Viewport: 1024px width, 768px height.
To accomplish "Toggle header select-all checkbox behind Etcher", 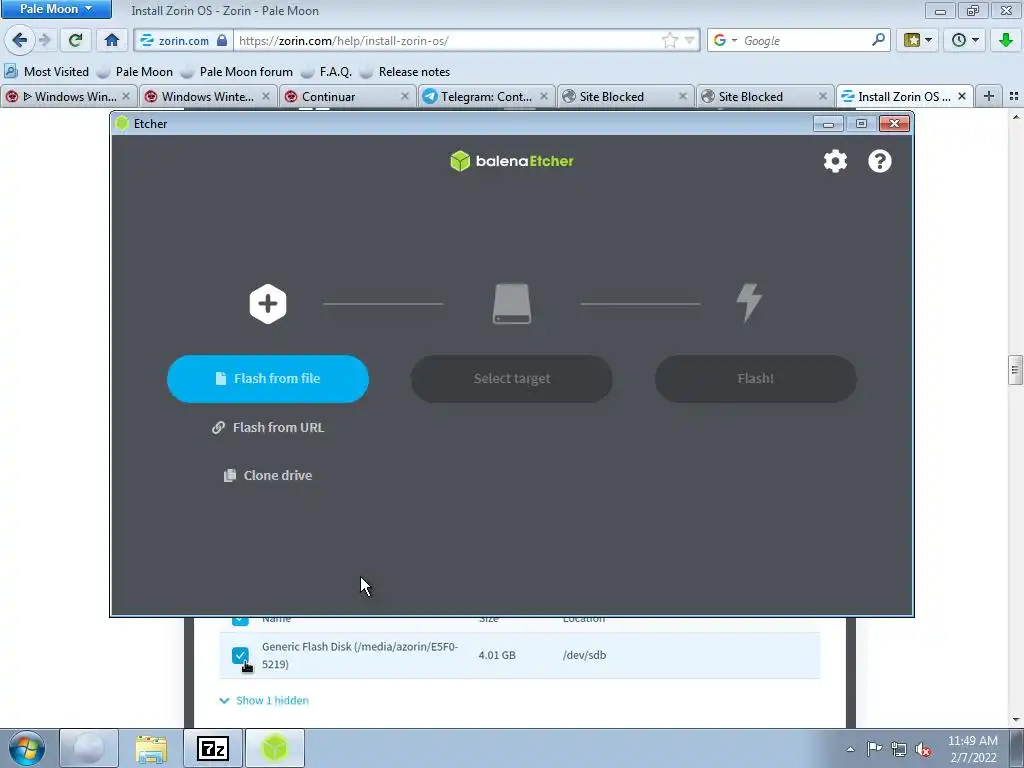I will click(240, 620).
